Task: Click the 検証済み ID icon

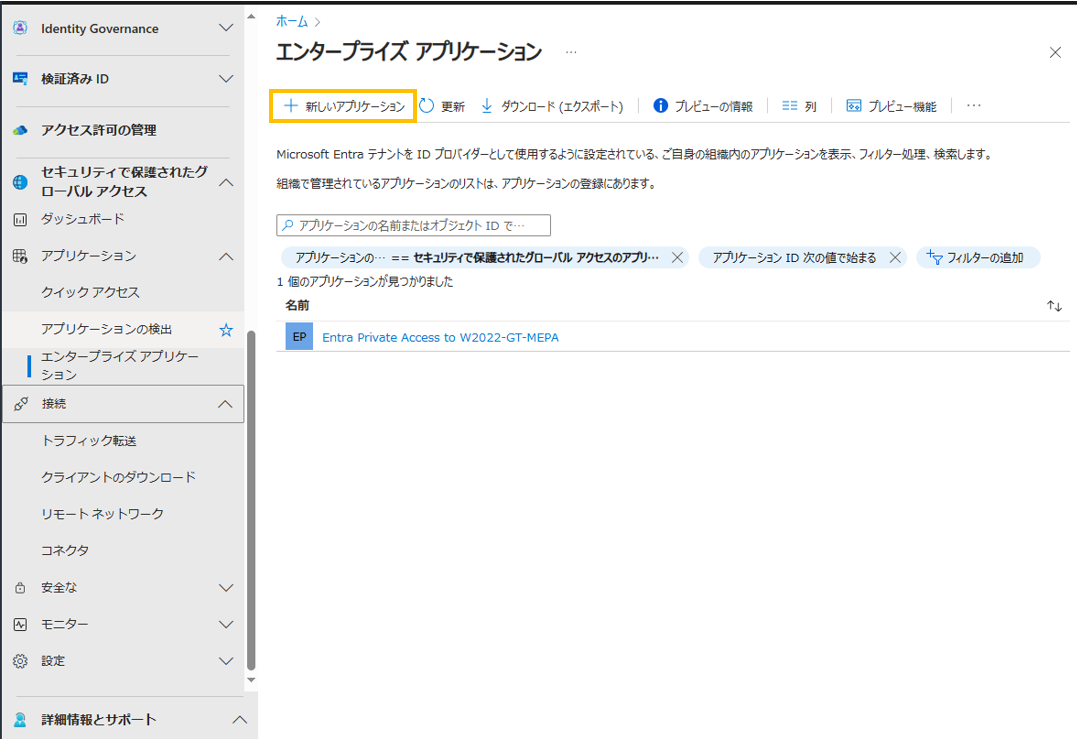Action: tap(21, 79)
